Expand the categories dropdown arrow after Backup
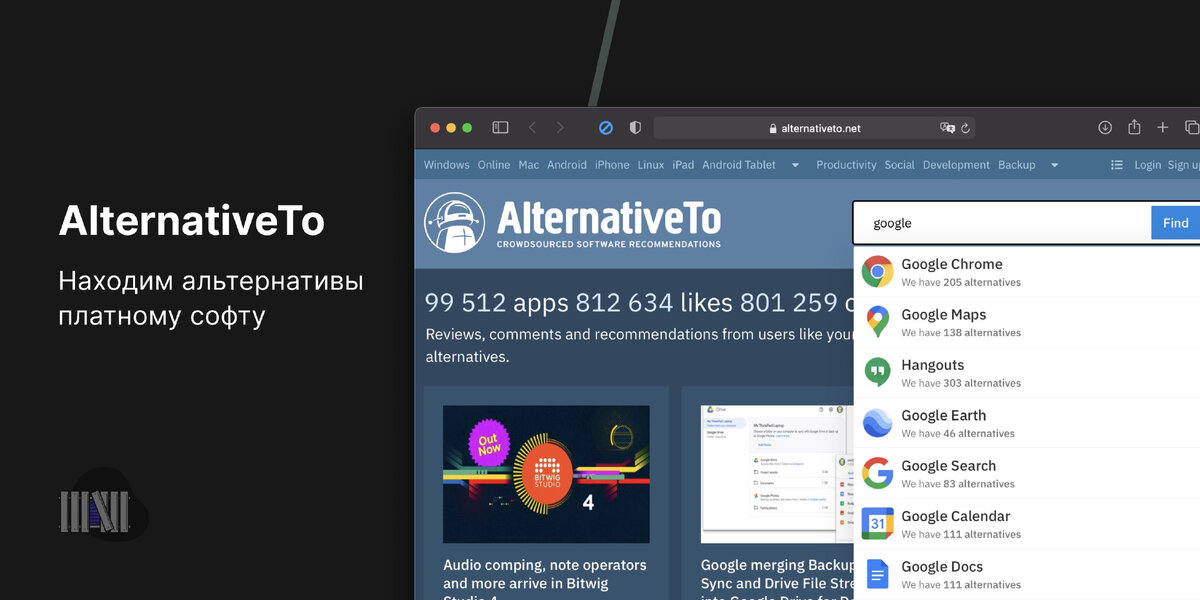 (x=1054, y=165)
